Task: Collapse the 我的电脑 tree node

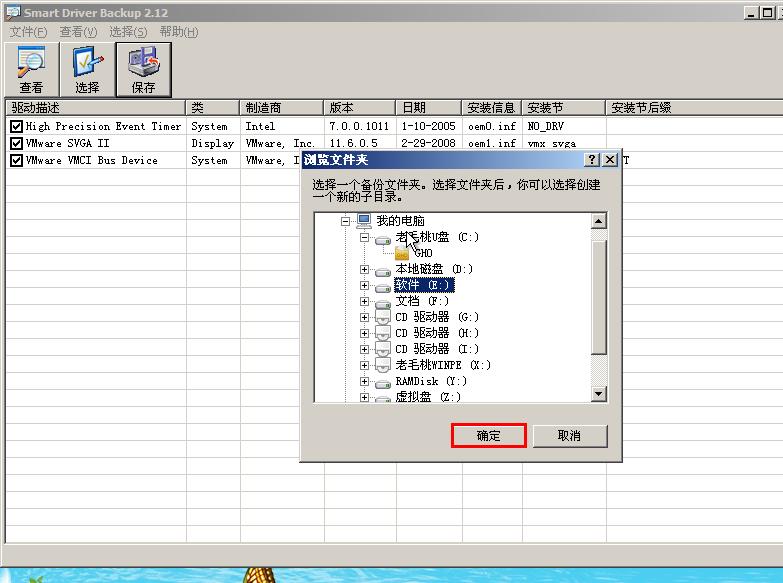Action: click(346, 221)
